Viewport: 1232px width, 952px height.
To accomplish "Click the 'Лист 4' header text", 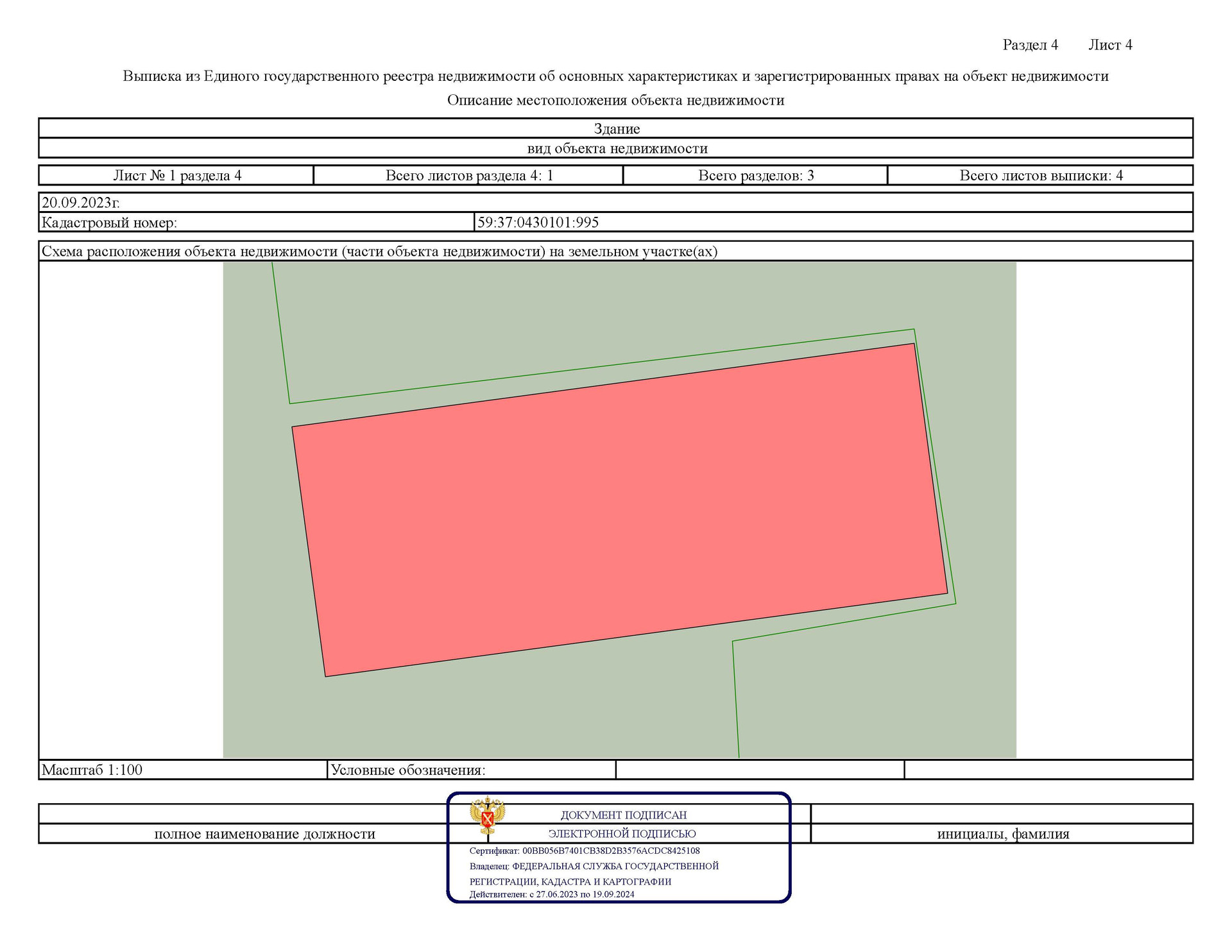I will pyautogui.click(x=1110, y=45).
